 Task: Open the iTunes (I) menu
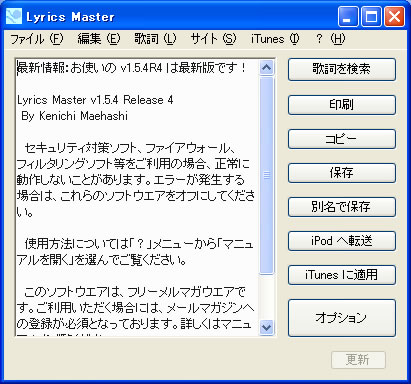tap(275, 39)
